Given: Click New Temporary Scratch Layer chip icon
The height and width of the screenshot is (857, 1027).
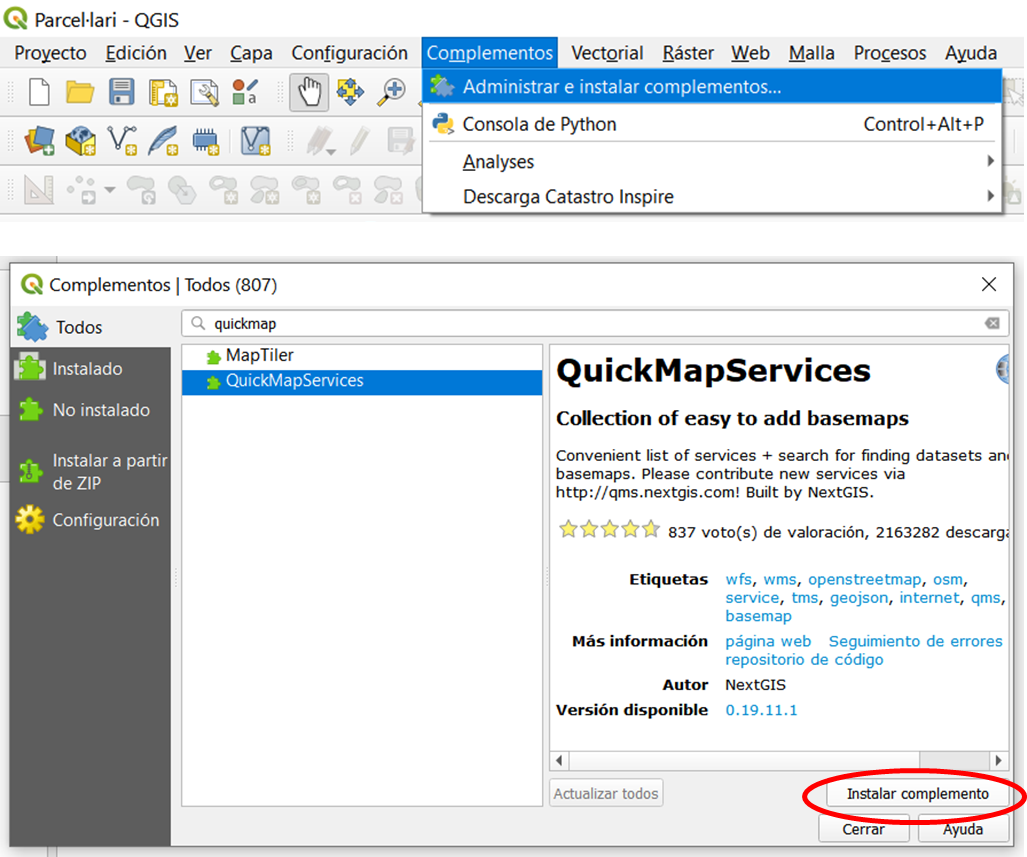Looking at the screenshot, I should [x=205, y=141].
